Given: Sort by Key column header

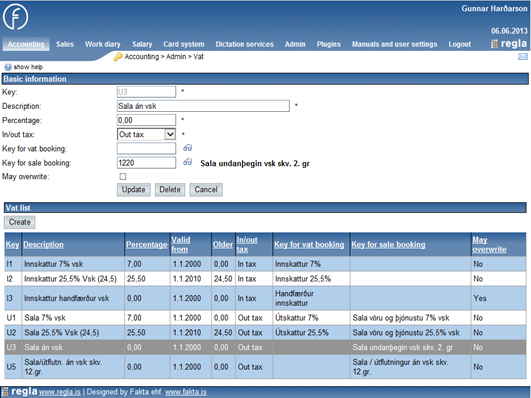Looking at the screenshot, I should coord(13,245).
